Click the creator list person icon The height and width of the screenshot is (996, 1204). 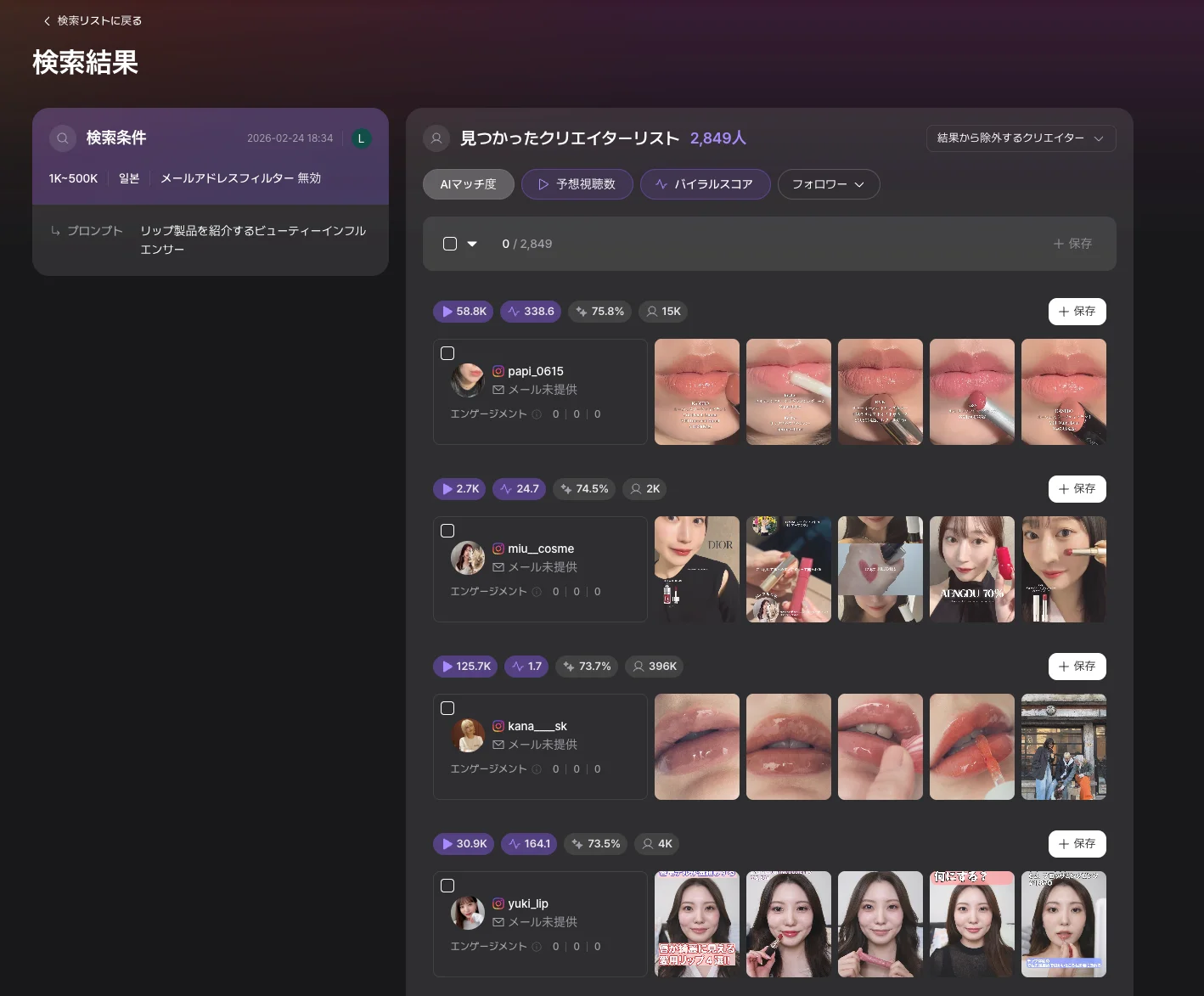click(x=436, y=138)
